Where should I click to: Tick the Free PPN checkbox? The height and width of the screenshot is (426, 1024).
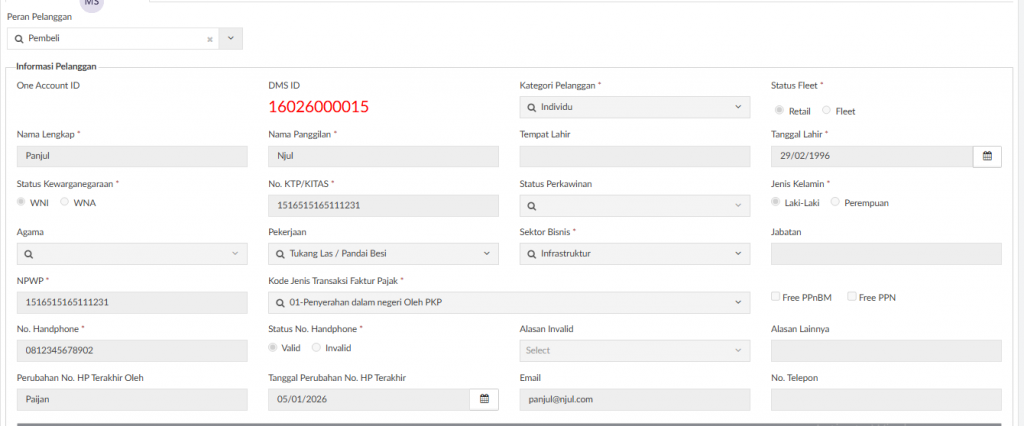pyautogui.click(x=852, y=297)
